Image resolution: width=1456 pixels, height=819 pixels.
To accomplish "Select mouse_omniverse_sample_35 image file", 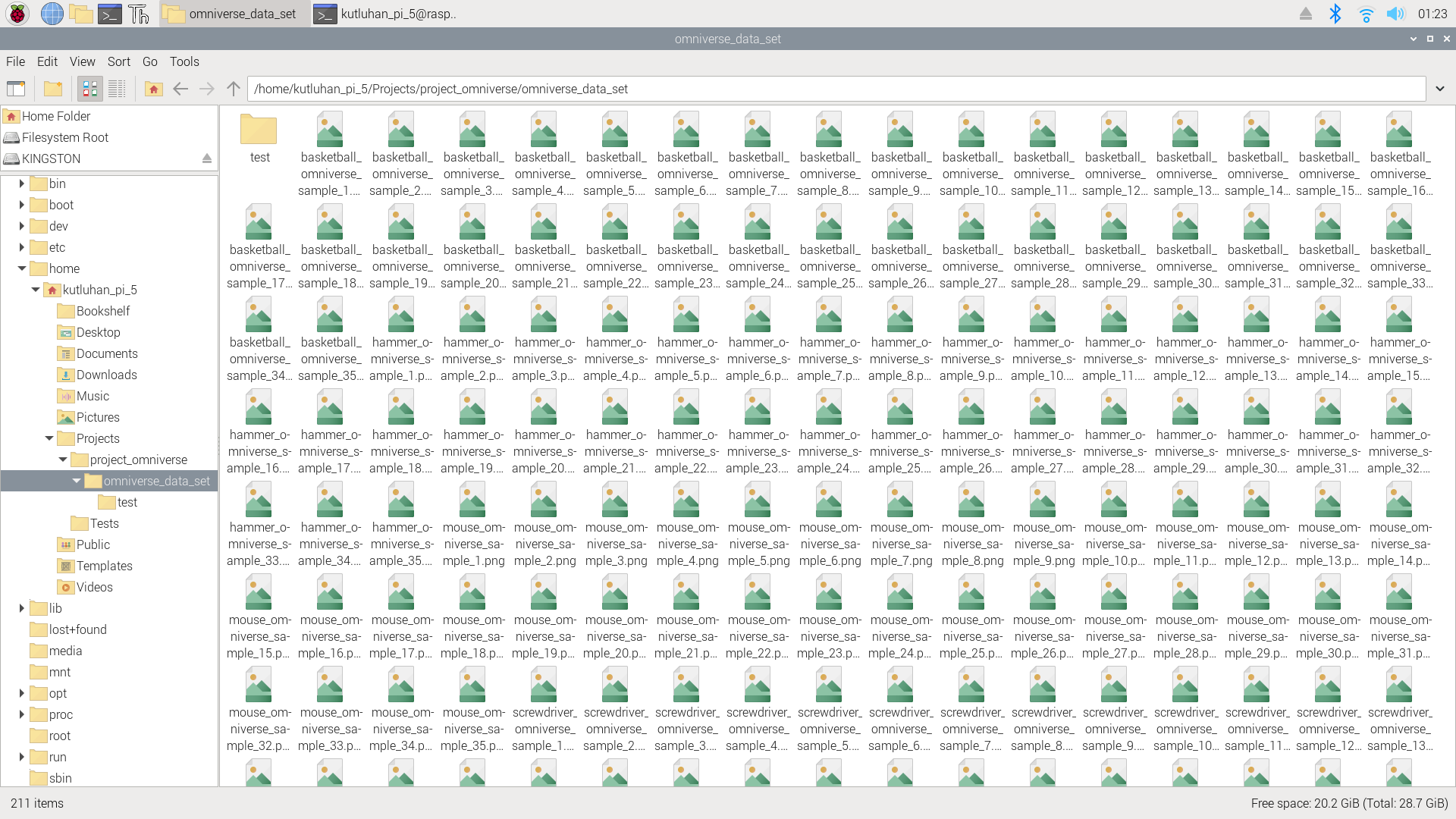I will coord(472,710).
